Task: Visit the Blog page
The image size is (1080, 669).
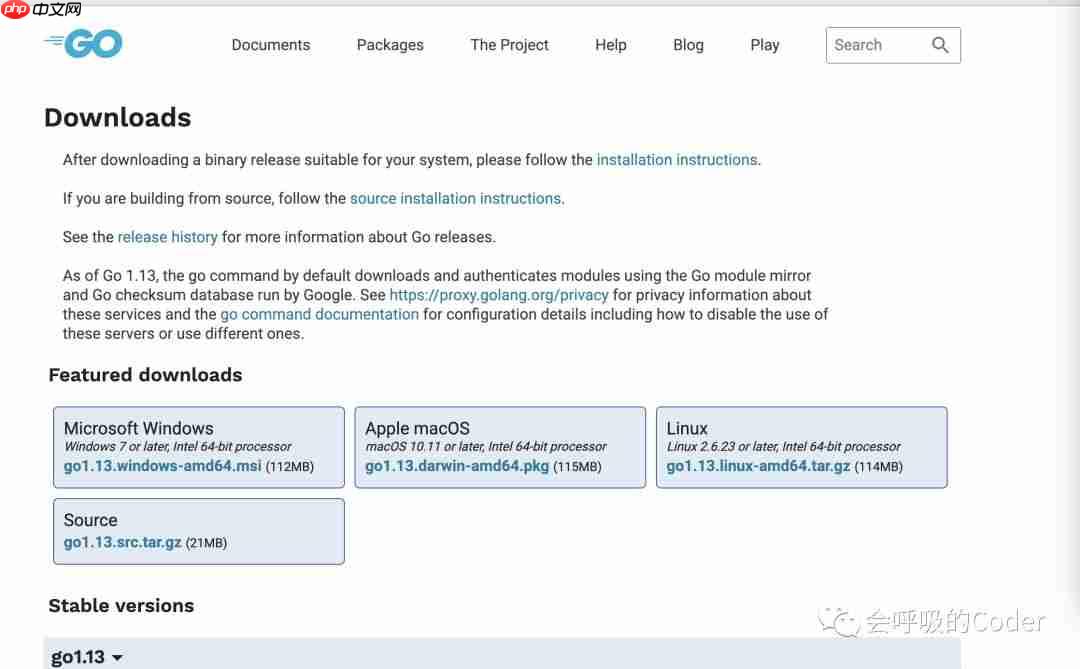Action: click(x=688, y=45)
